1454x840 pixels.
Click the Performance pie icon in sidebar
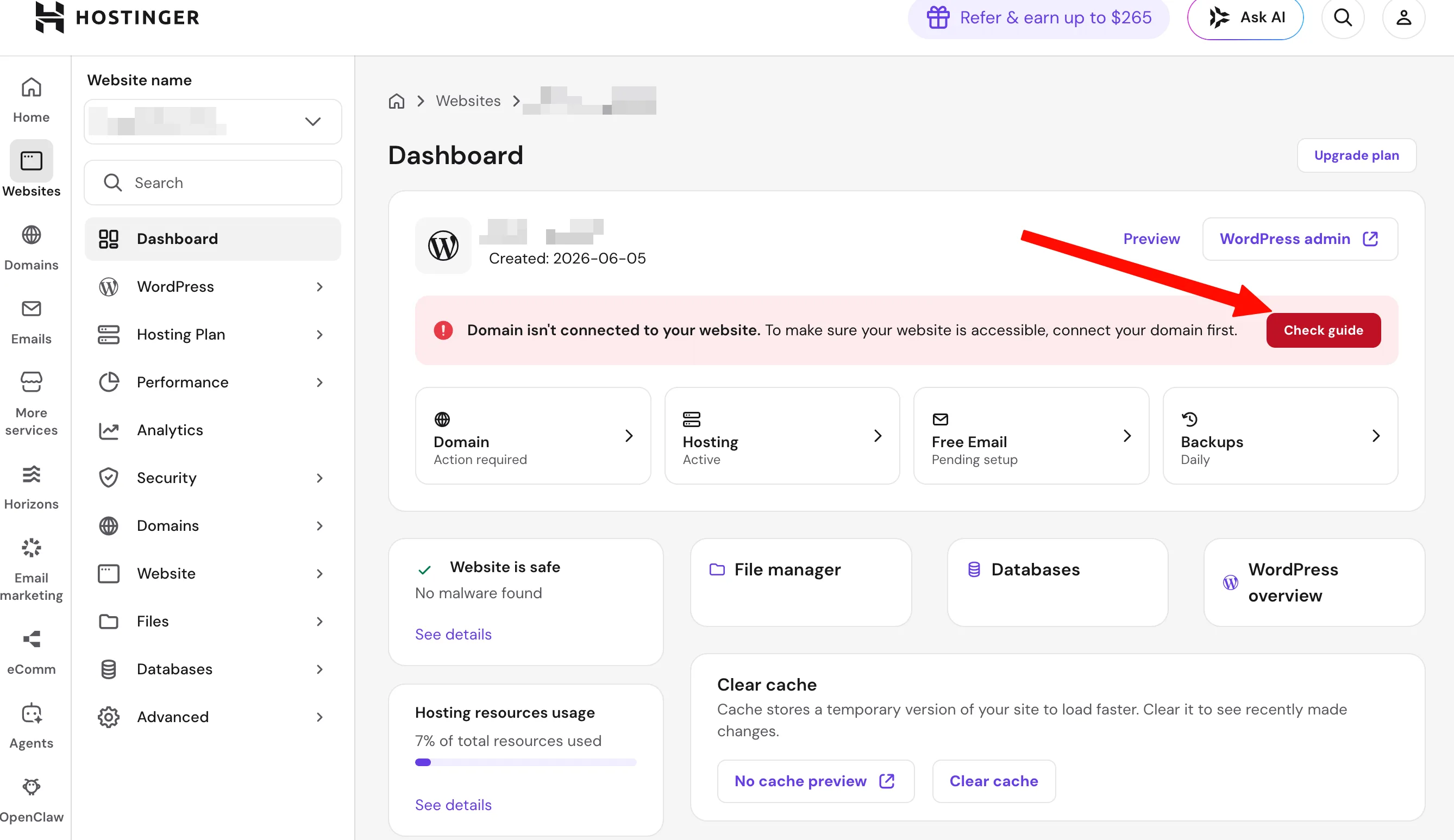109,382
